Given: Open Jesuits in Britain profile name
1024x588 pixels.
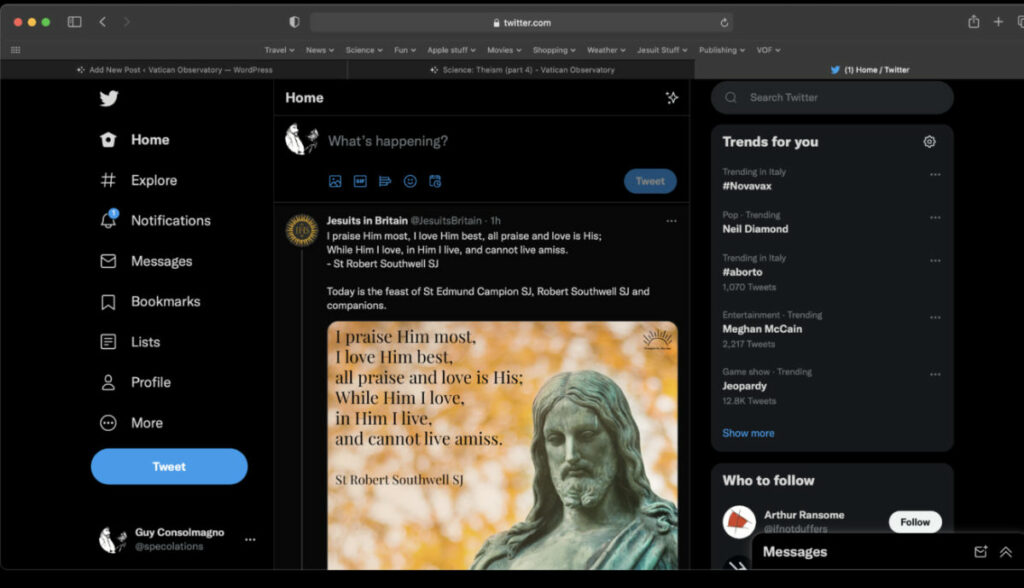Looking at the screenshot, I should click(367, 221).
